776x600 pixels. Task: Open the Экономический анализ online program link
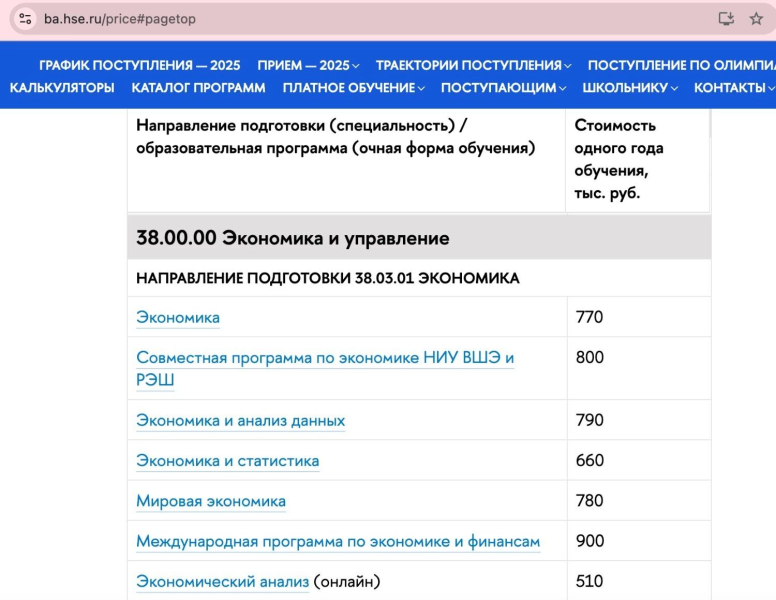tap(222, 581)
